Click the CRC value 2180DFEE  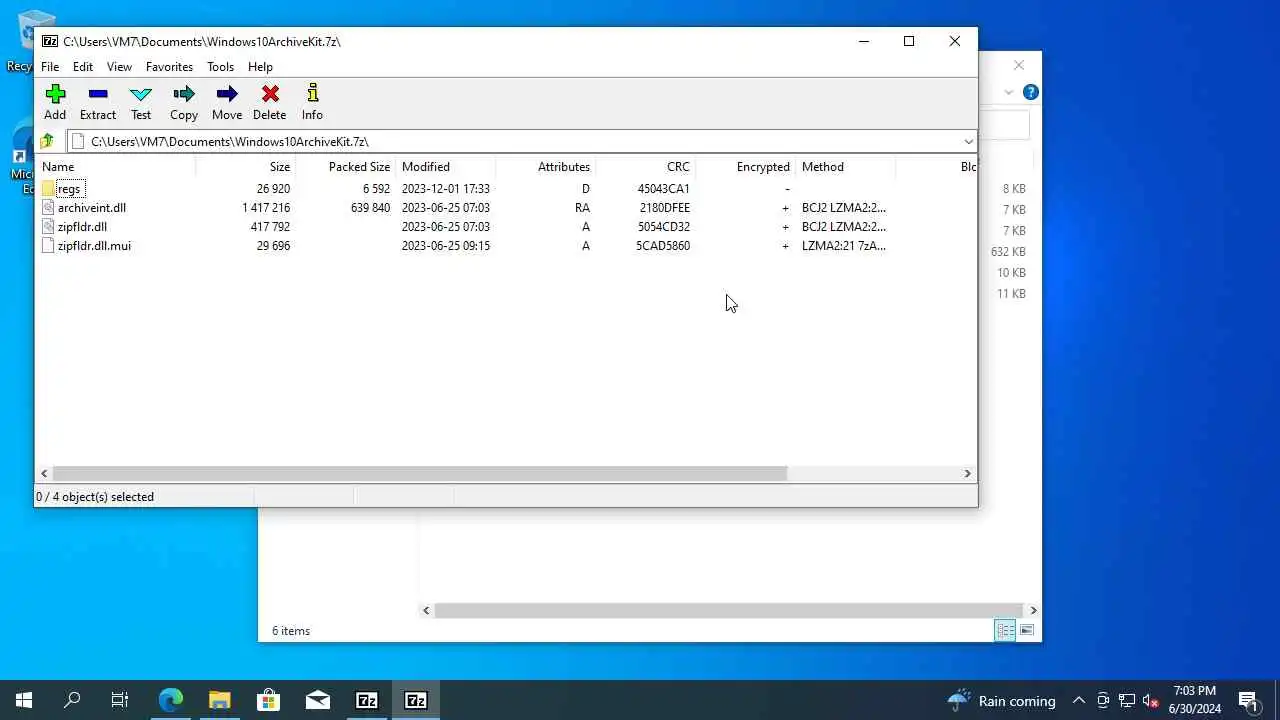pos(665,207)
